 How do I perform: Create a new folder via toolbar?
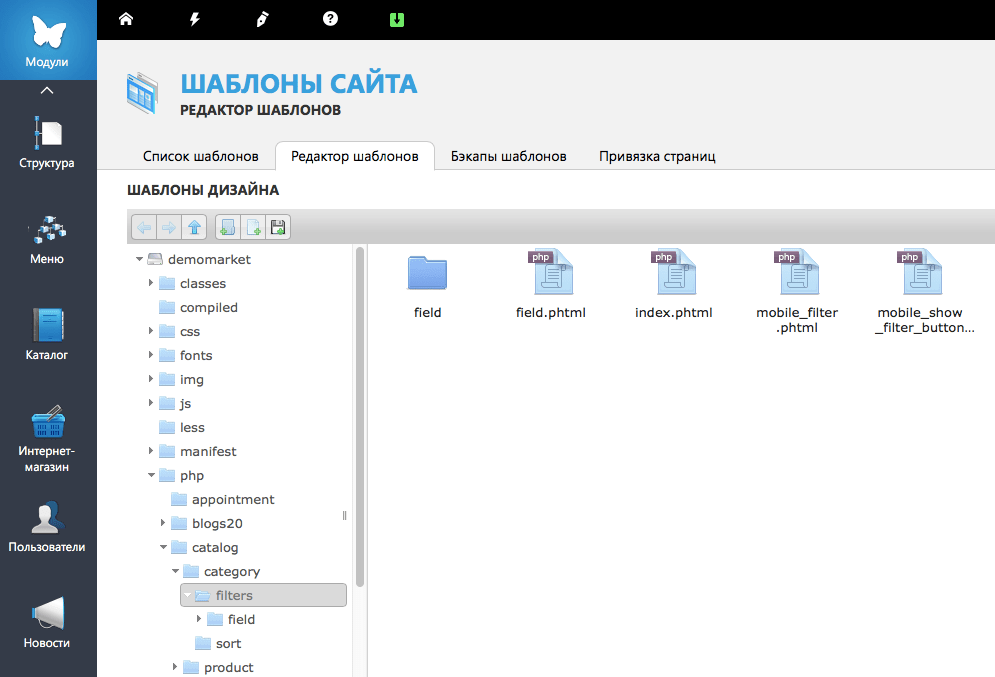tap(228, 227)
